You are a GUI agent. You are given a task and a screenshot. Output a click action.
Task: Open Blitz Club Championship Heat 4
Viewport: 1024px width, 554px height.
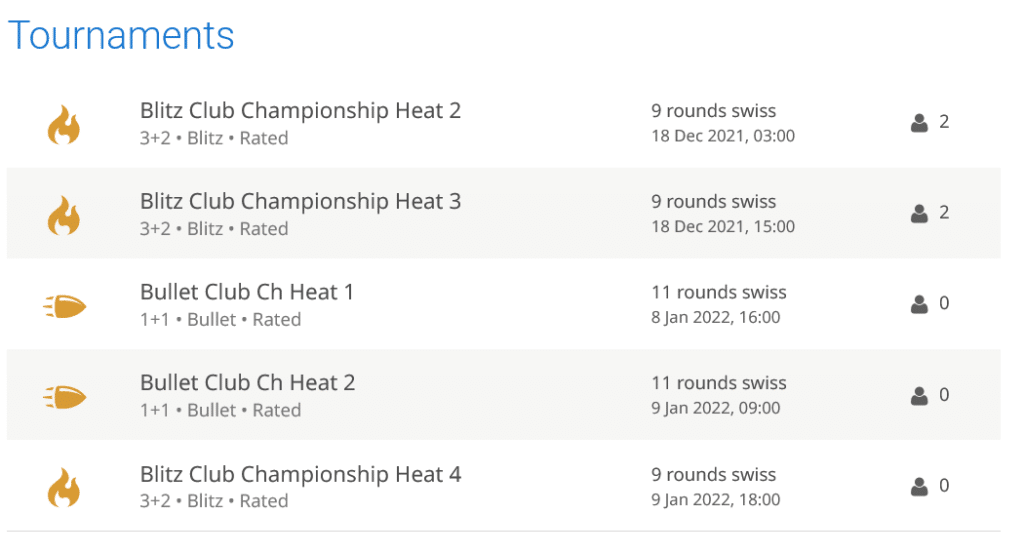(x=300, y=474)
